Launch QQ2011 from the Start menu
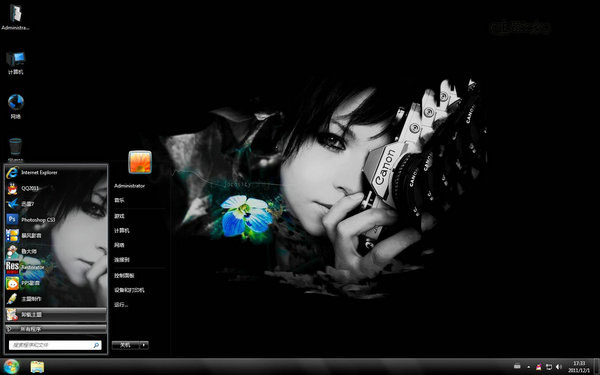 56,188
